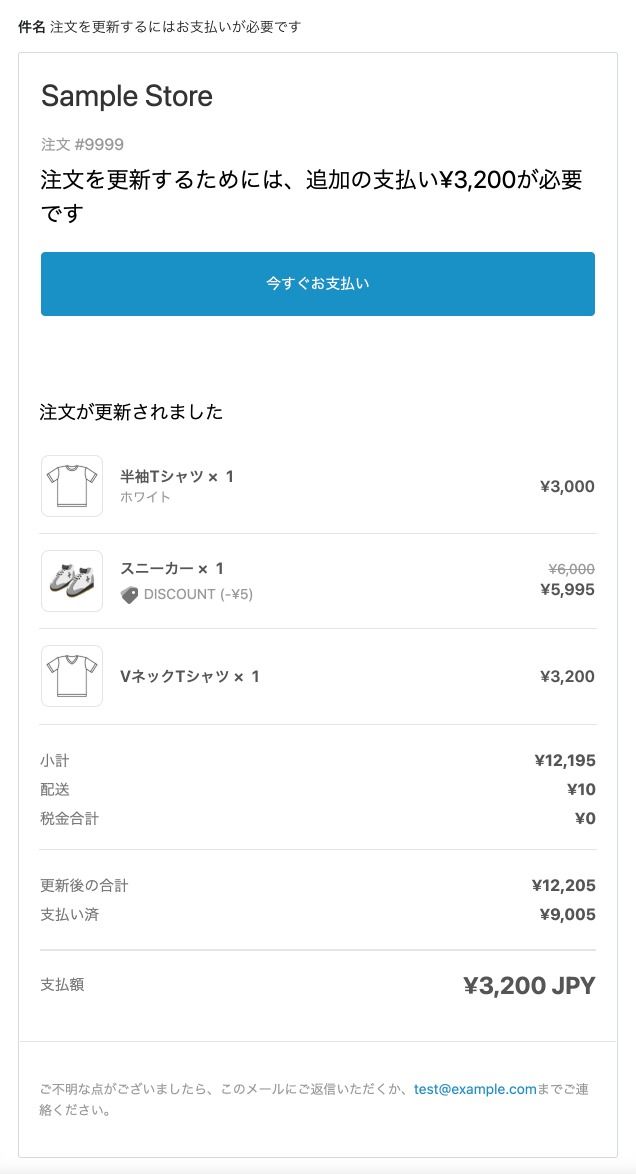Click the ¥3,200 JPY amount due
Image resolution: width=636 pixels, height=1174 pixels.
point(529,986)
